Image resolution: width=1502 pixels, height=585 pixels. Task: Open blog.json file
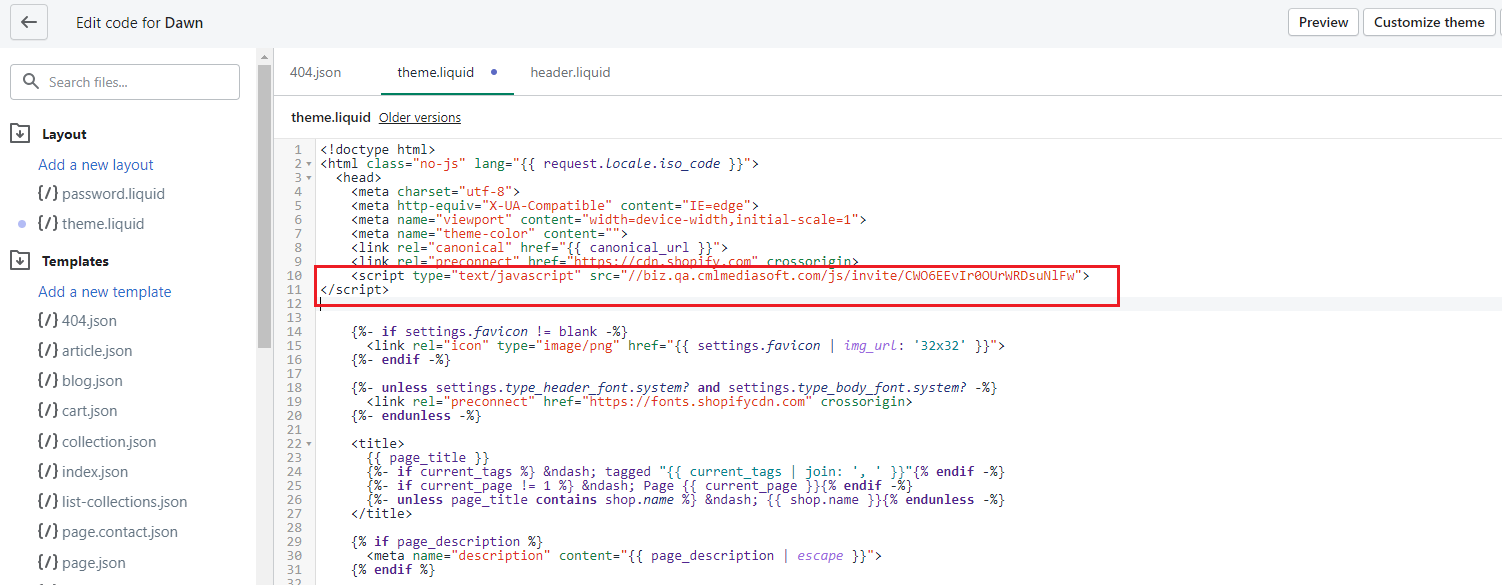[x=92, y=381]
